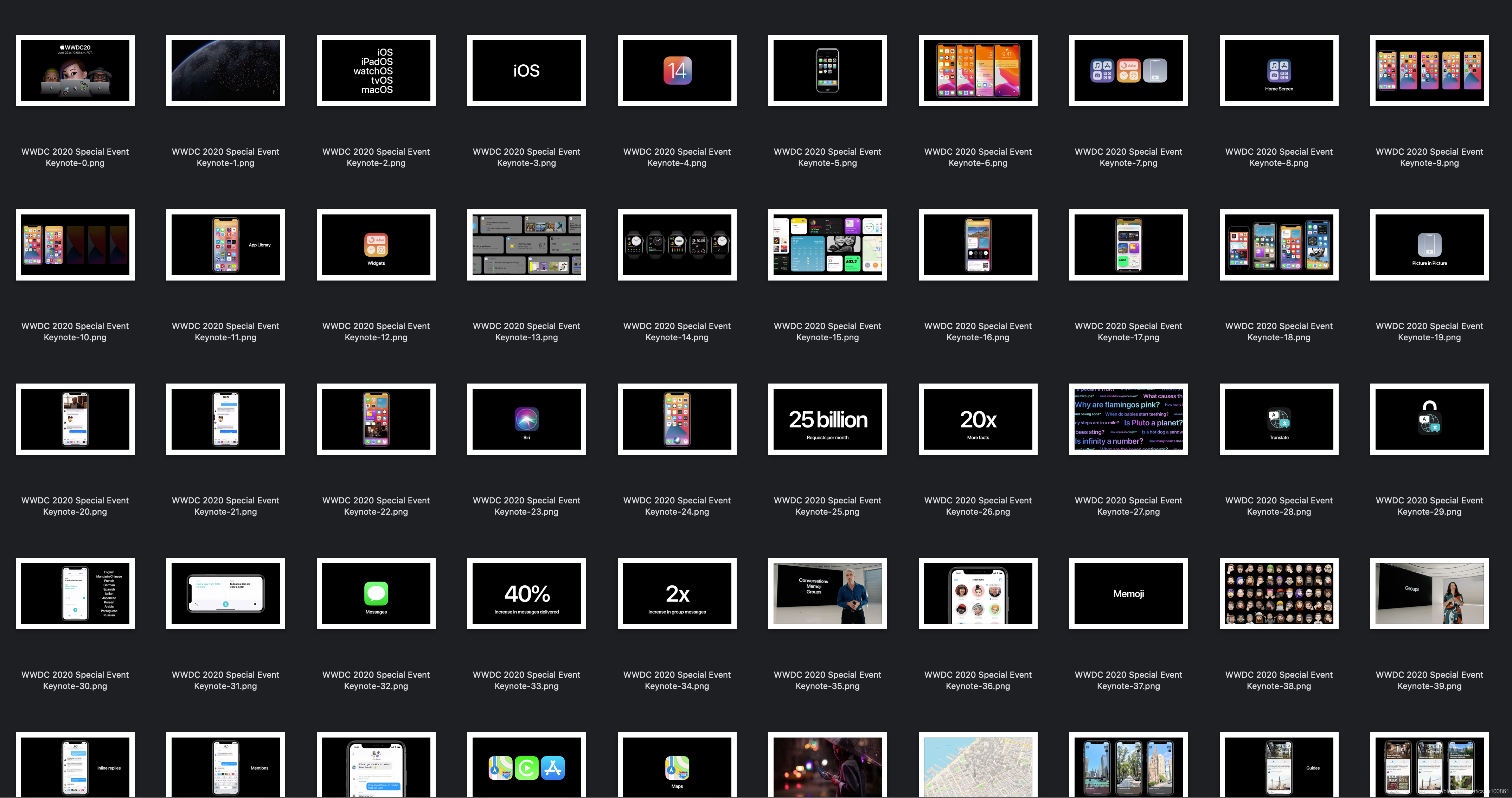The height and width of the screenshot is (798, 1512).
Task: Open the Keynote-13.png gray widgets grid thumbnail
Action: (x=526, y=245)
